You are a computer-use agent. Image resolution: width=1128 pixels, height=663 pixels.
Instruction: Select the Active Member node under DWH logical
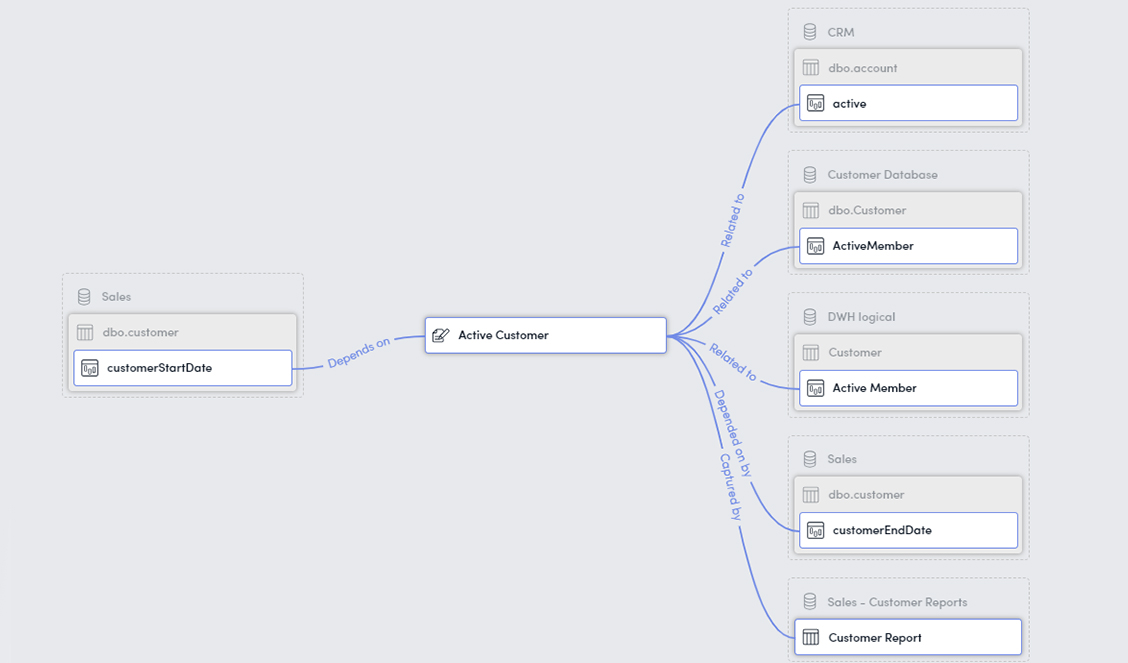[x=908, y=388]
